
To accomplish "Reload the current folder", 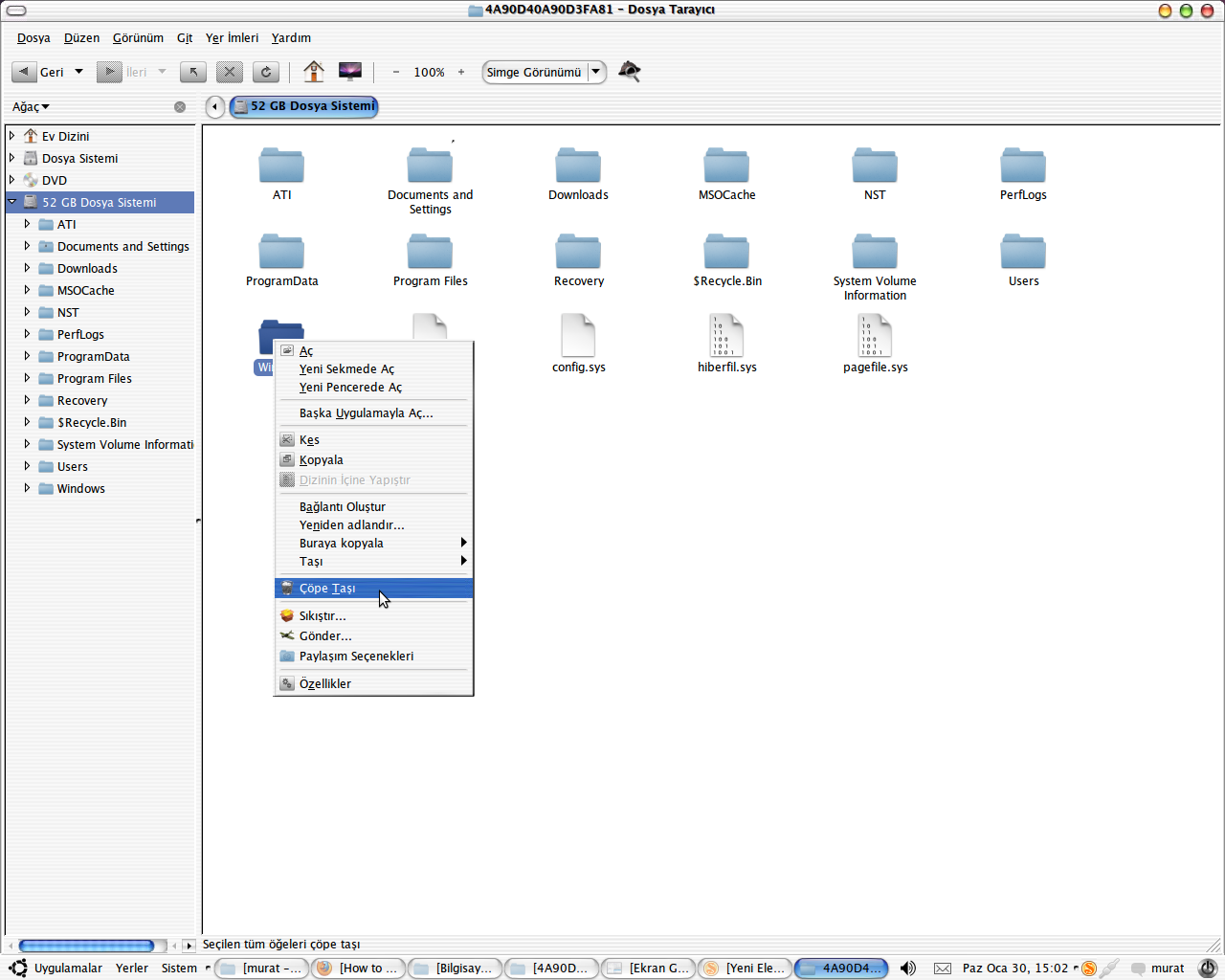I will pyautogui.click(x=266, y=72).
